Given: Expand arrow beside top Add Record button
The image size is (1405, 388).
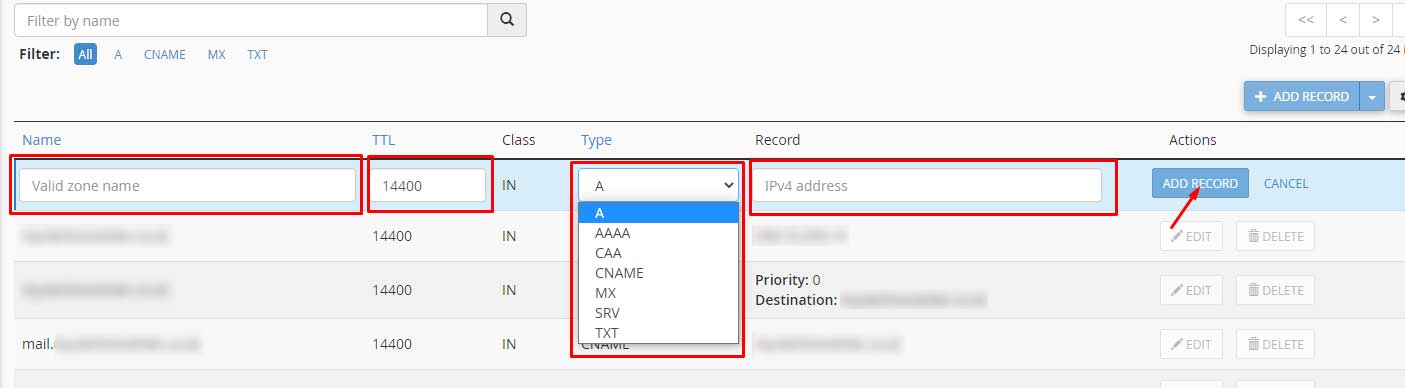Looking at the screenshot, I should pyautogui.click(x=1372, y=97).
